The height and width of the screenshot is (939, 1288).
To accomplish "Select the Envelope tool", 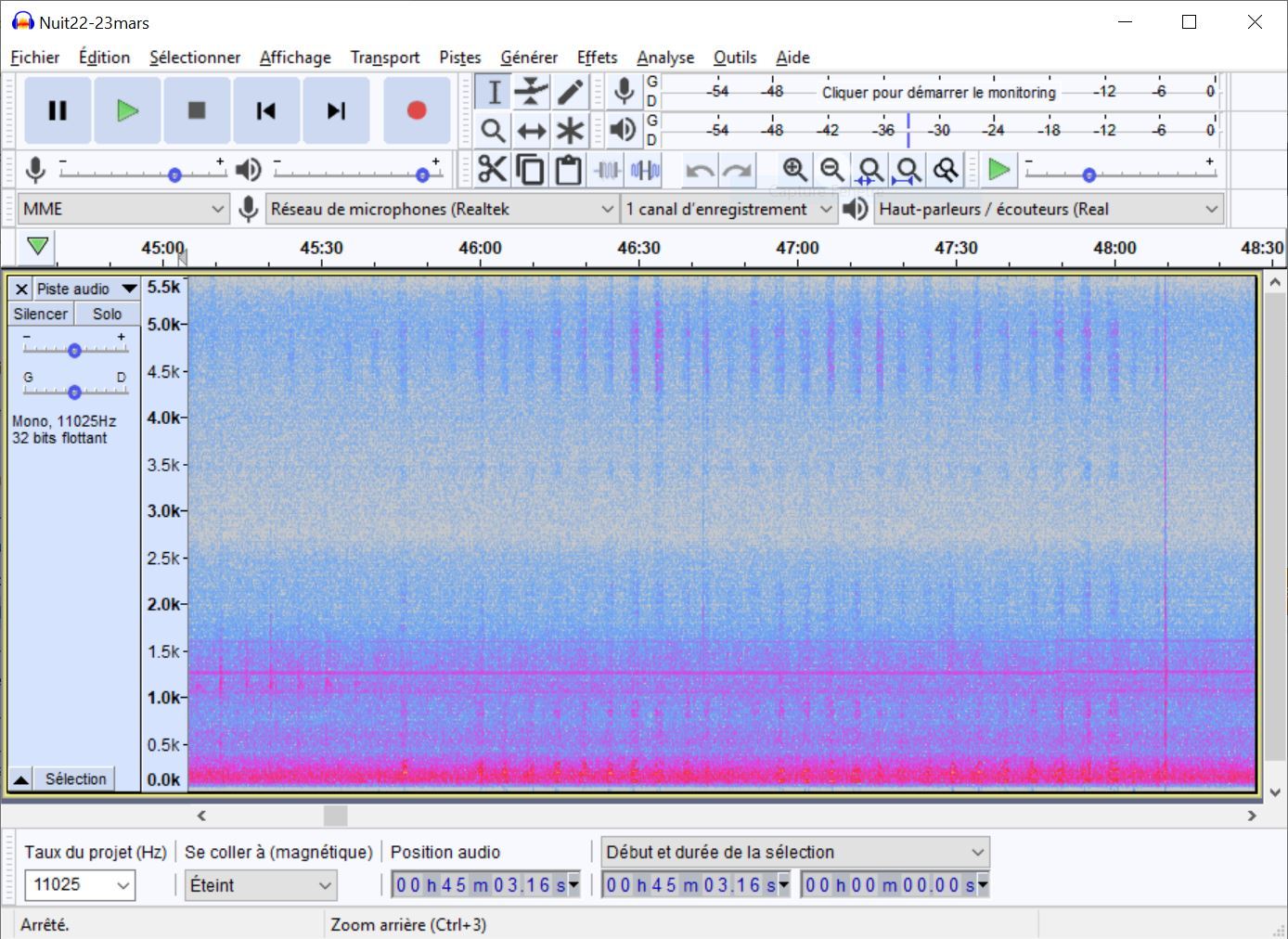I will click(532, 92).
